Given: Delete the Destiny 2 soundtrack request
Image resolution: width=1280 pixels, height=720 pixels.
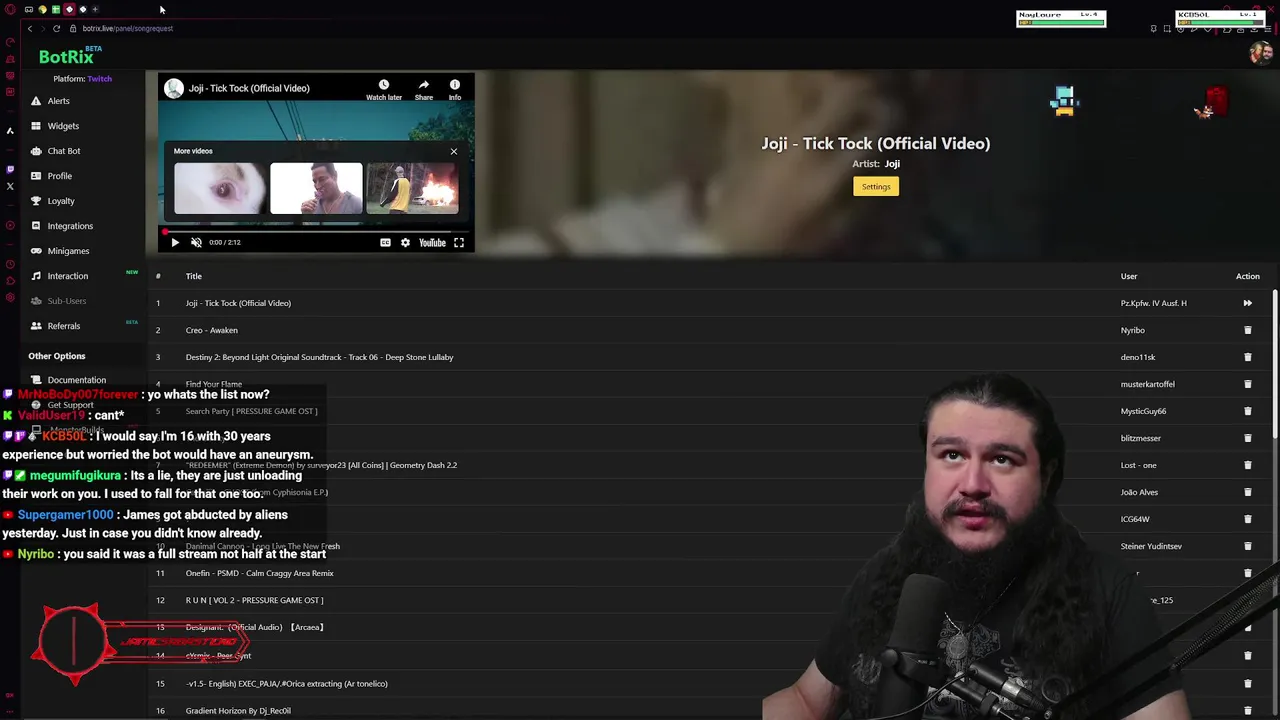Looking at the screenshot, I should click(1247, 357).
